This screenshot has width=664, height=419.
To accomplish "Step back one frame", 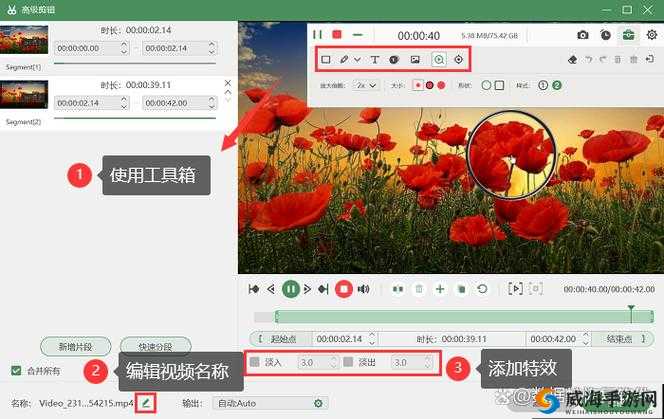I will (x=271, y=289).
